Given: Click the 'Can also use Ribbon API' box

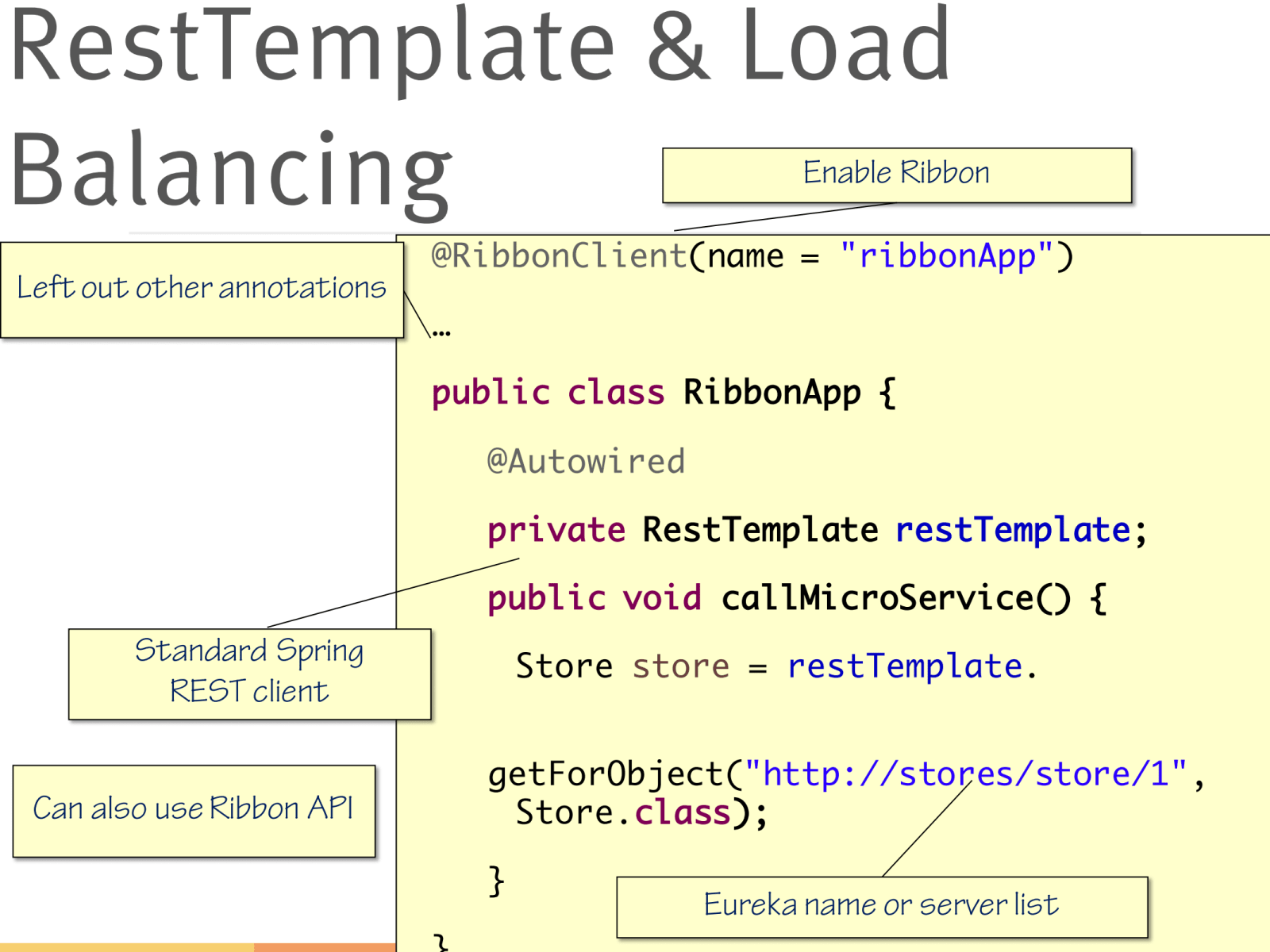Looking at the screenshot, I should coord(194,811).
